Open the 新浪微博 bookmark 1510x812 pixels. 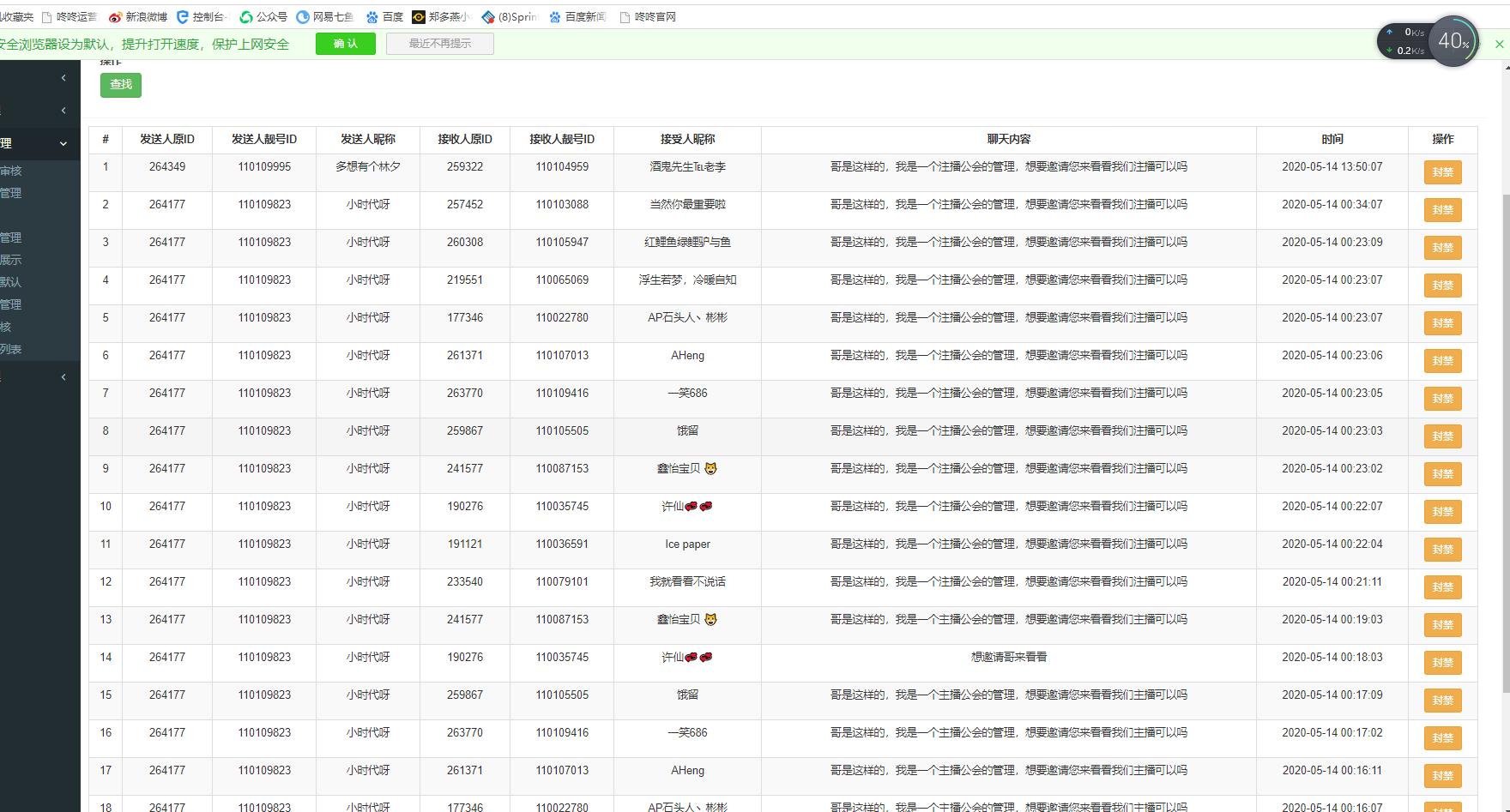[138, 17]
